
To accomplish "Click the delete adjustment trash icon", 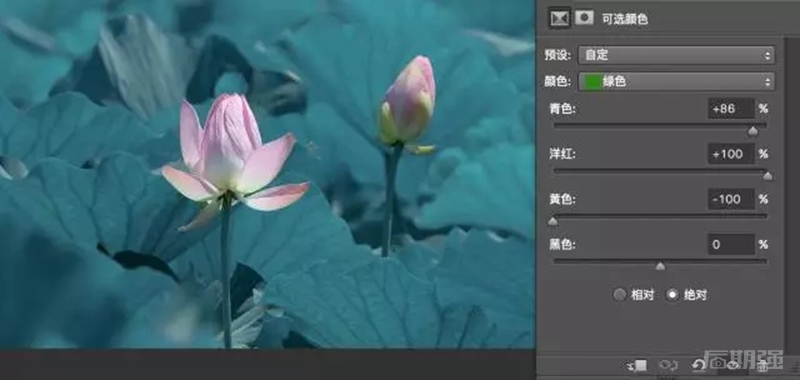I will click(762, 365).
